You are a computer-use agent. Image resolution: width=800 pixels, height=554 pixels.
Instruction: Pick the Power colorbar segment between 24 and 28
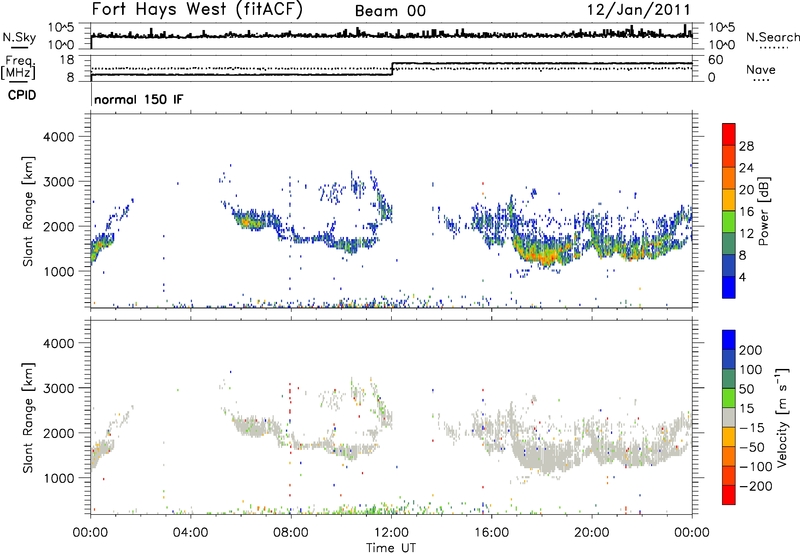click(729, 157)
